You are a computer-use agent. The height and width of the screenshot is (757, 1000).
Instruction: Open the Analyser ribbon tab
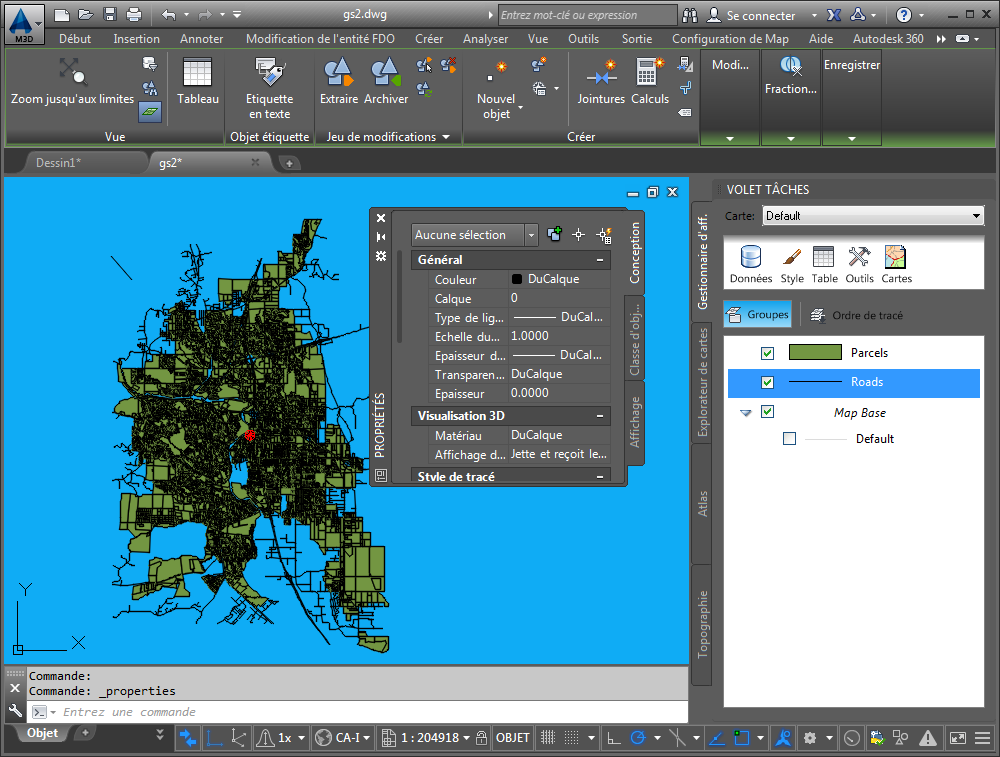pos(485,39)
